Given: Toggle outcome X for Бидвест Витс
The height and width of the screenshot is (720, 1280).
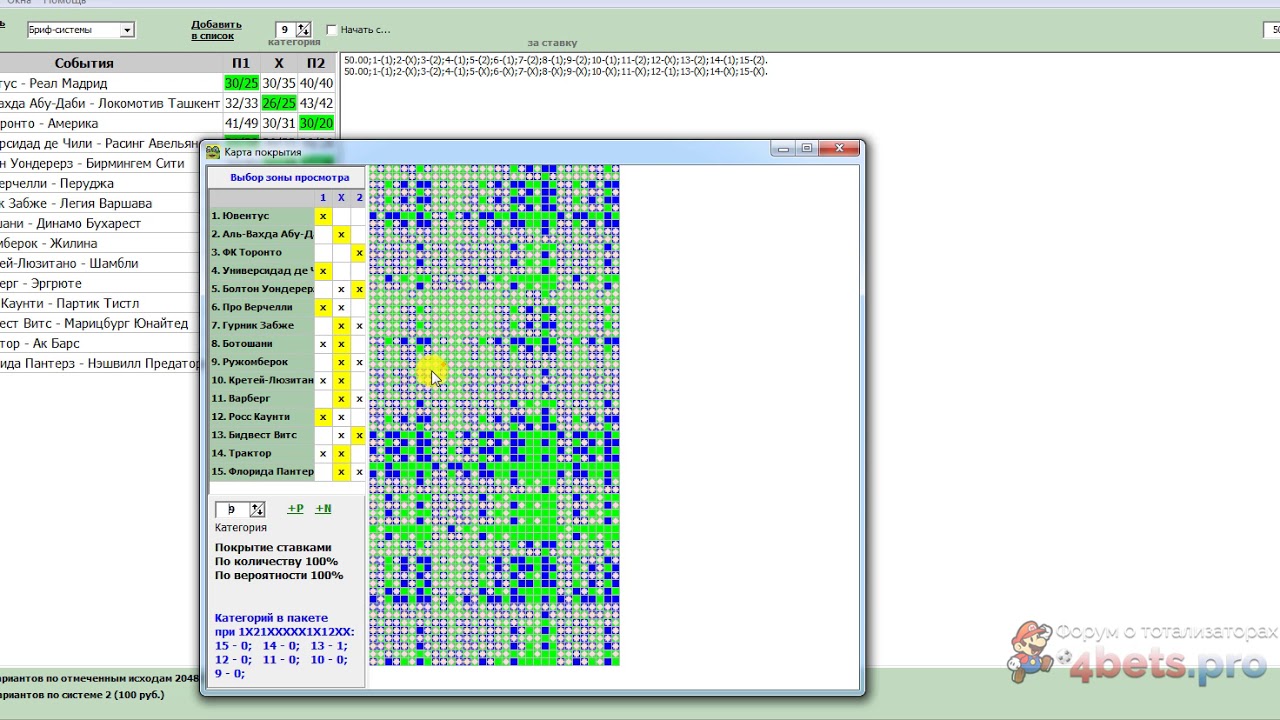Looking at the screenshot, I should point(341,435).
